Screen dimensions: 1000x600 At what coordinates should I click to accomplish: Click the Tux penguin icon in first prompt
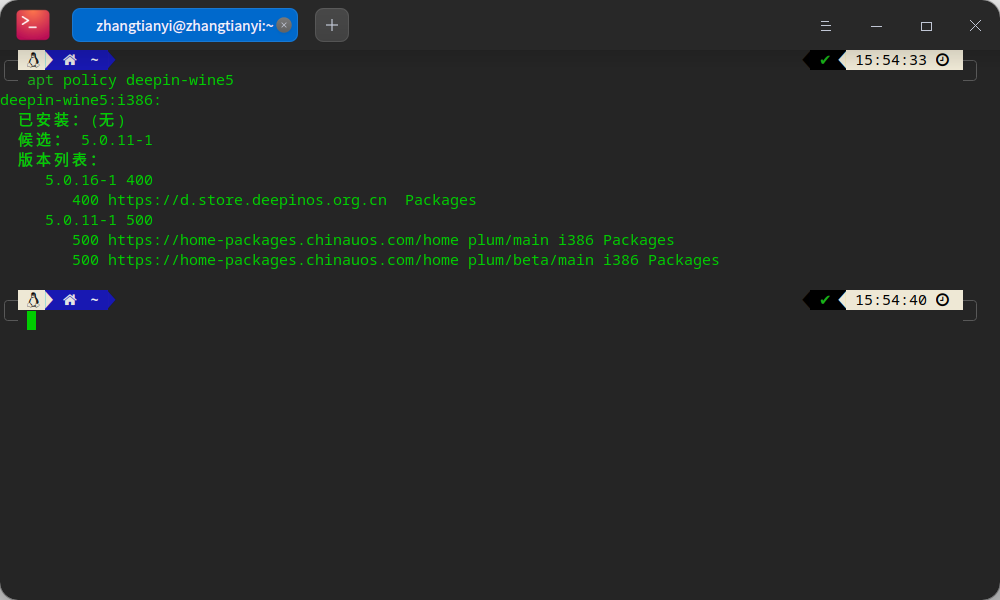click(33, 60)
